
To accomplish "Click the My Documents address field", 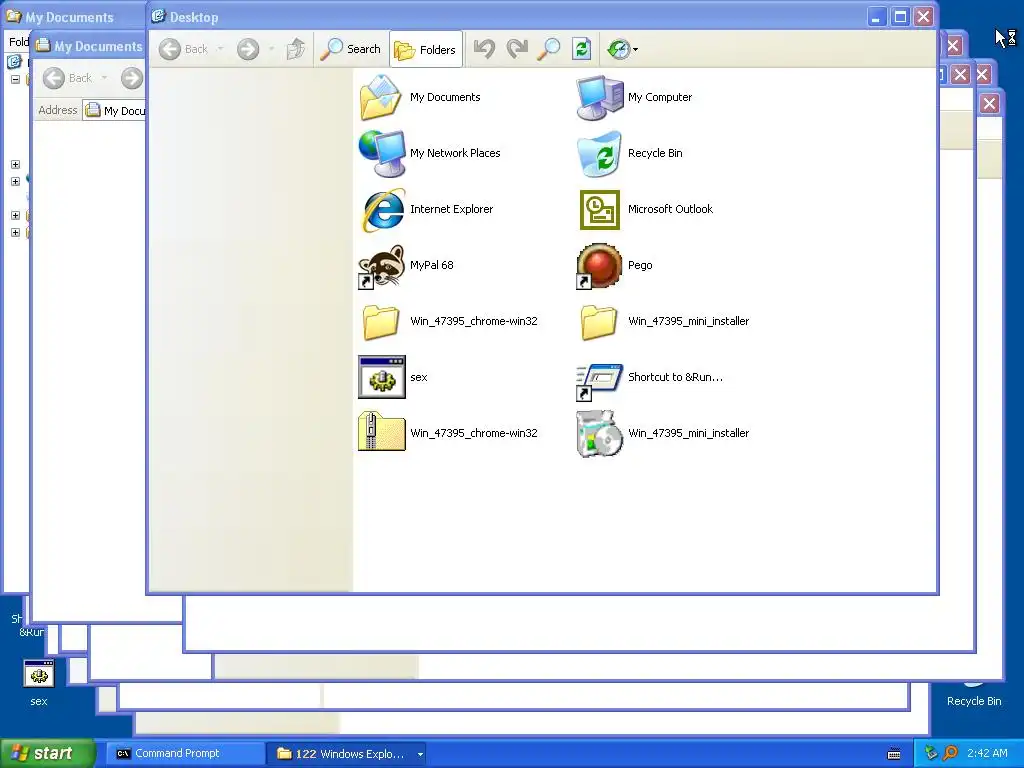I will [x=115, y=110].
